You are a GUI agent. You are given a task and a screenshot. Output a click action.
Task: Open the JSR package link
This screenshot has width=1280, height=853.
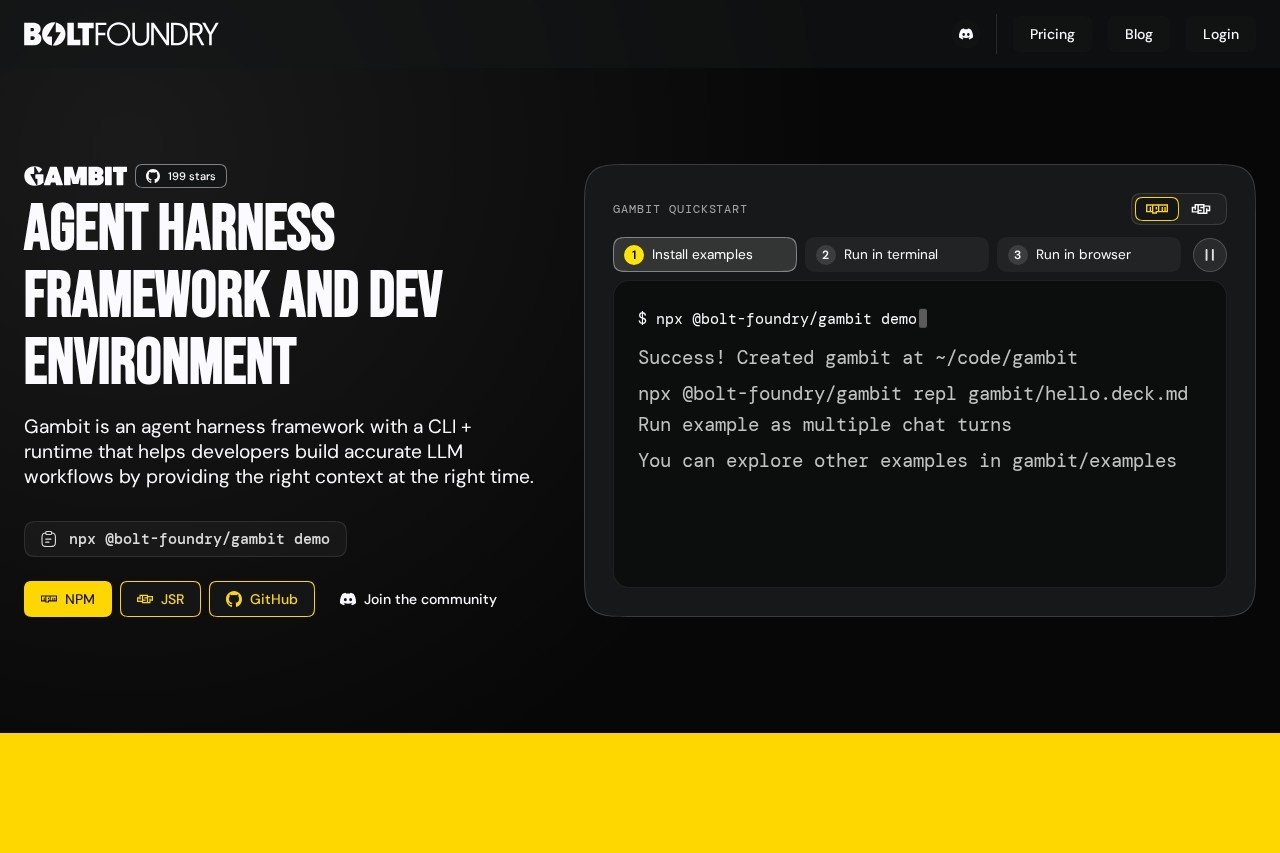click(160, 599)
